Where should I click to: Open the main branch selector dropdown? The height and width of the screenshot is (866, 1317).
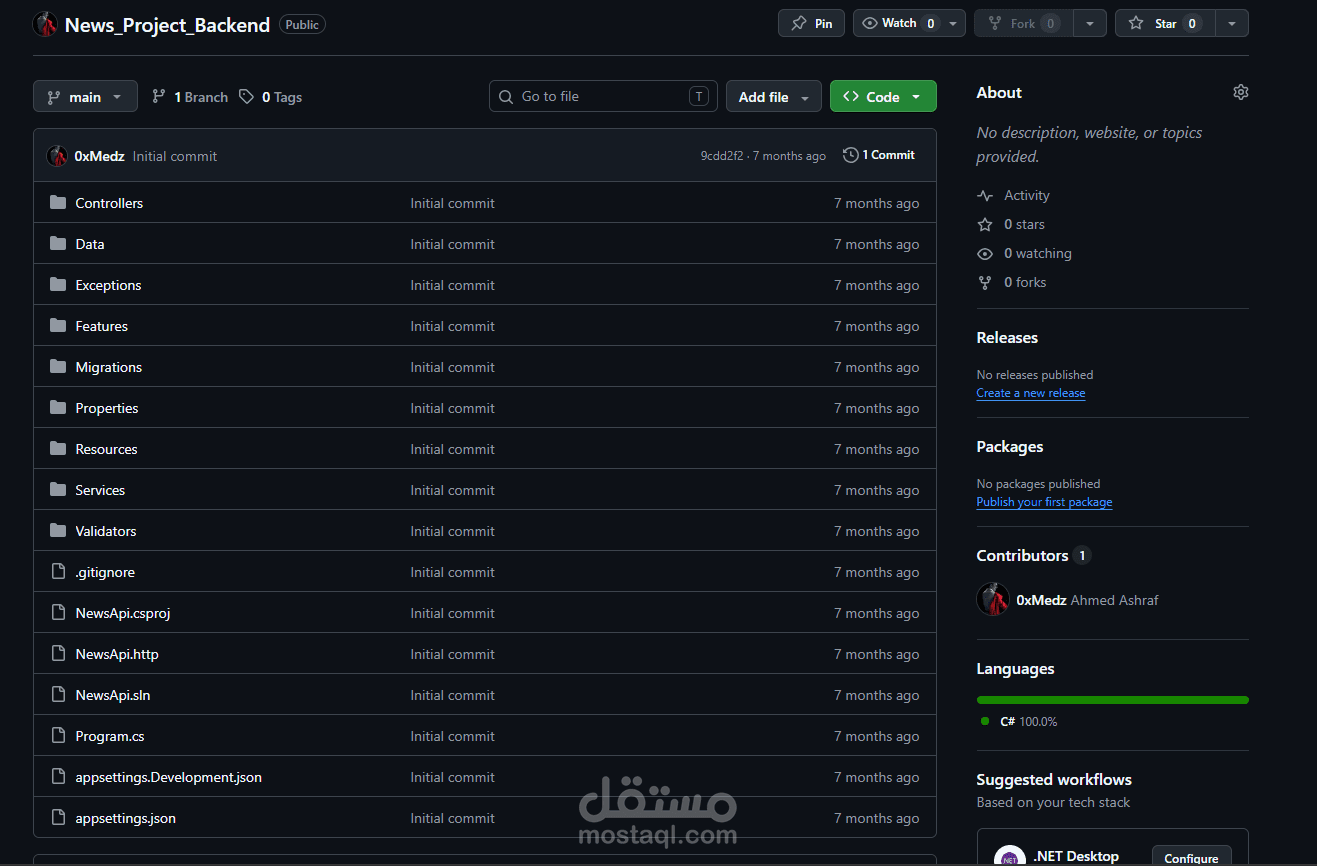(x=85, y=97)
